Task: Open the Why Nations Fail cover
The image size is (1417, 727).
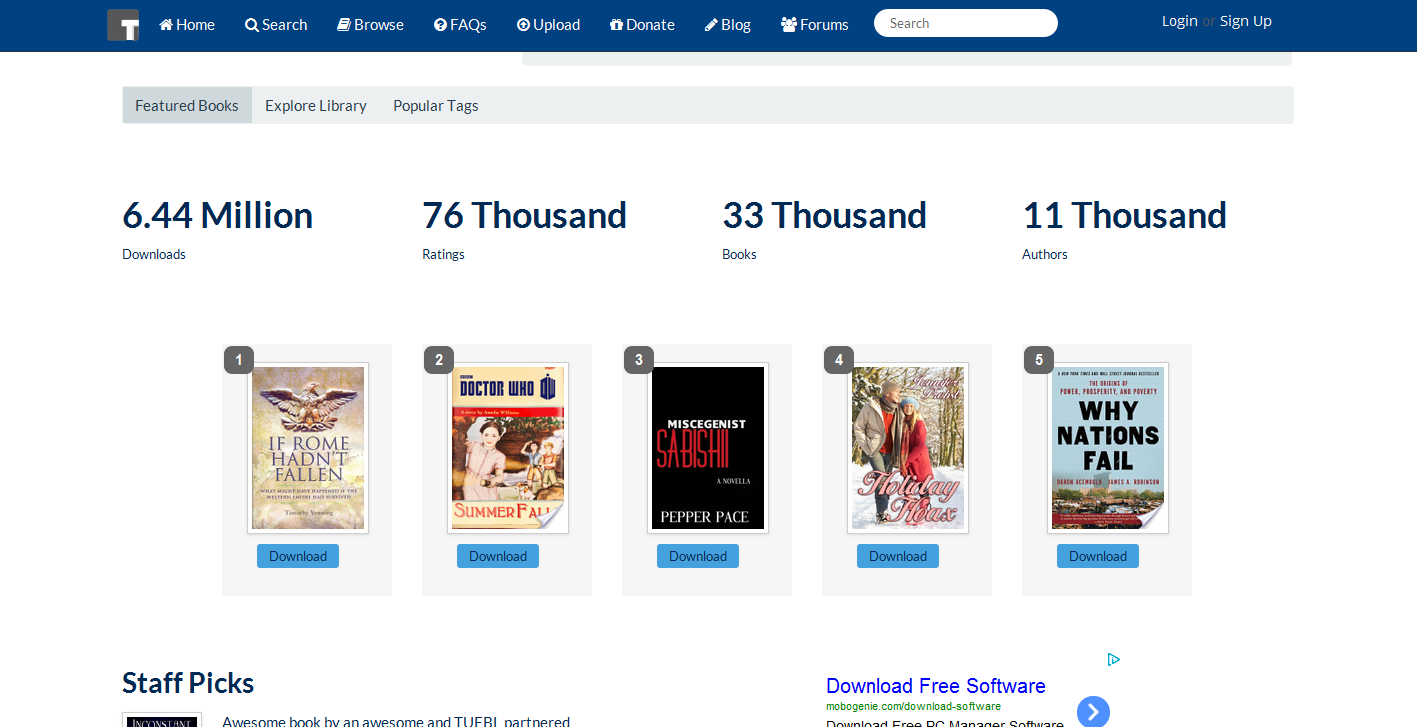Action: pos(1108,448)
